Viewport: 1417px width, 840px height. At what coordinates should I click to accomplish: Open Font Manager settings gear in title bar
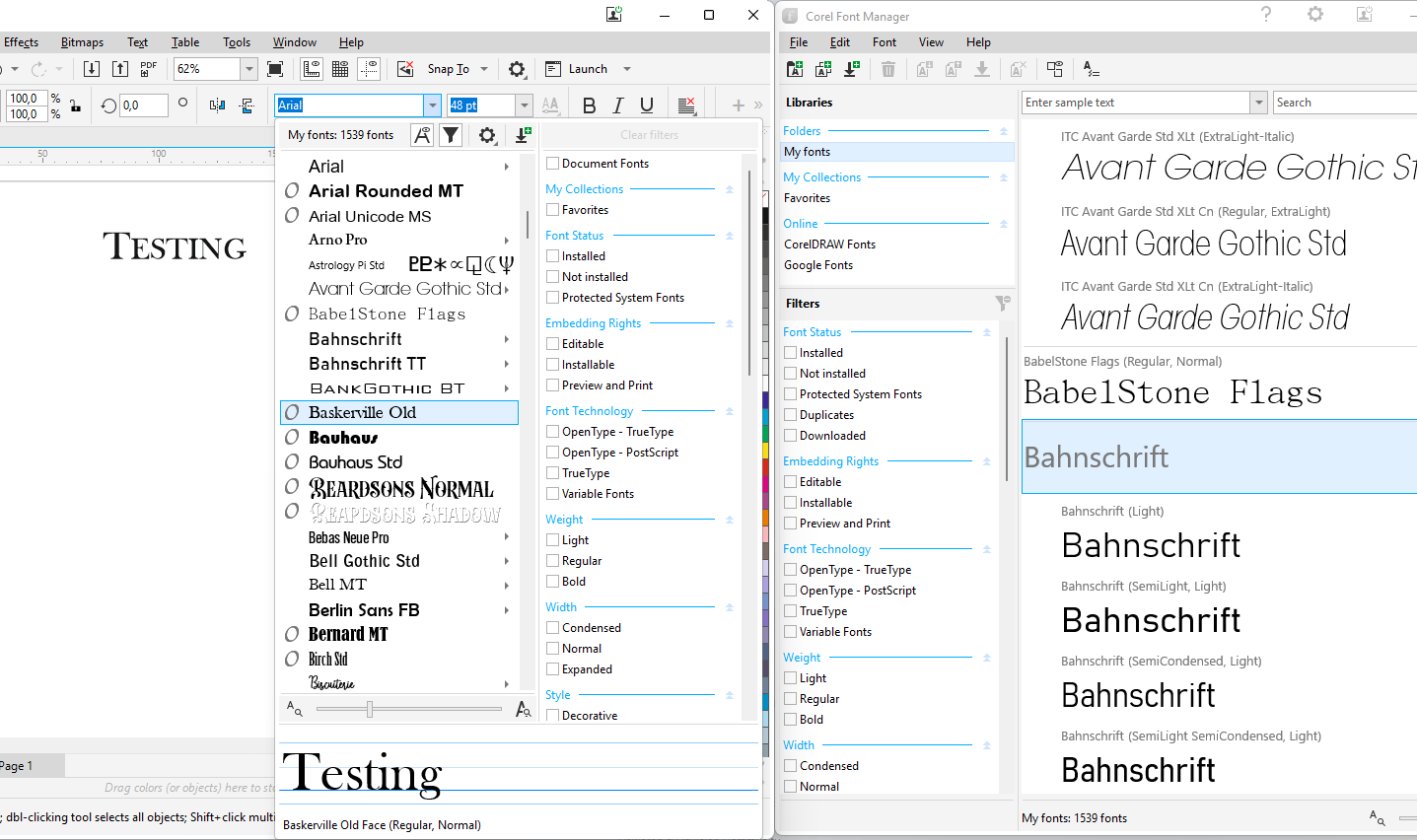(x=1315, y=14)
